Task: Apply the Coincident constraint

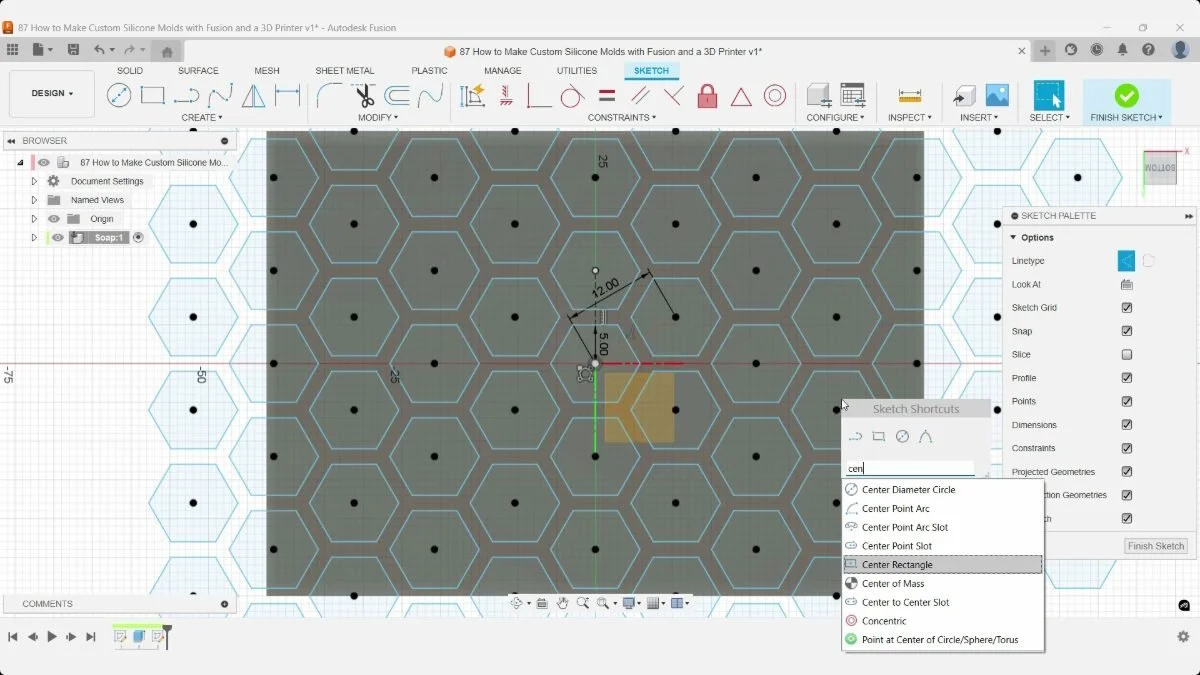Action: point(539,95)
